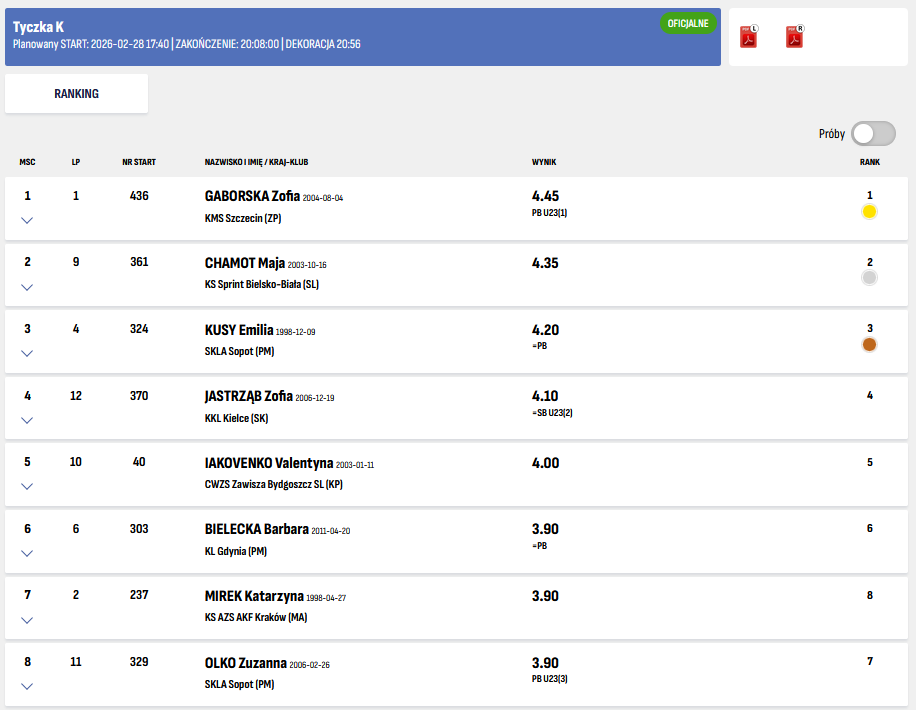This screenshot has height=710, width=916.
Task: Click the Tyczka K event title
Action: point(39,27)
